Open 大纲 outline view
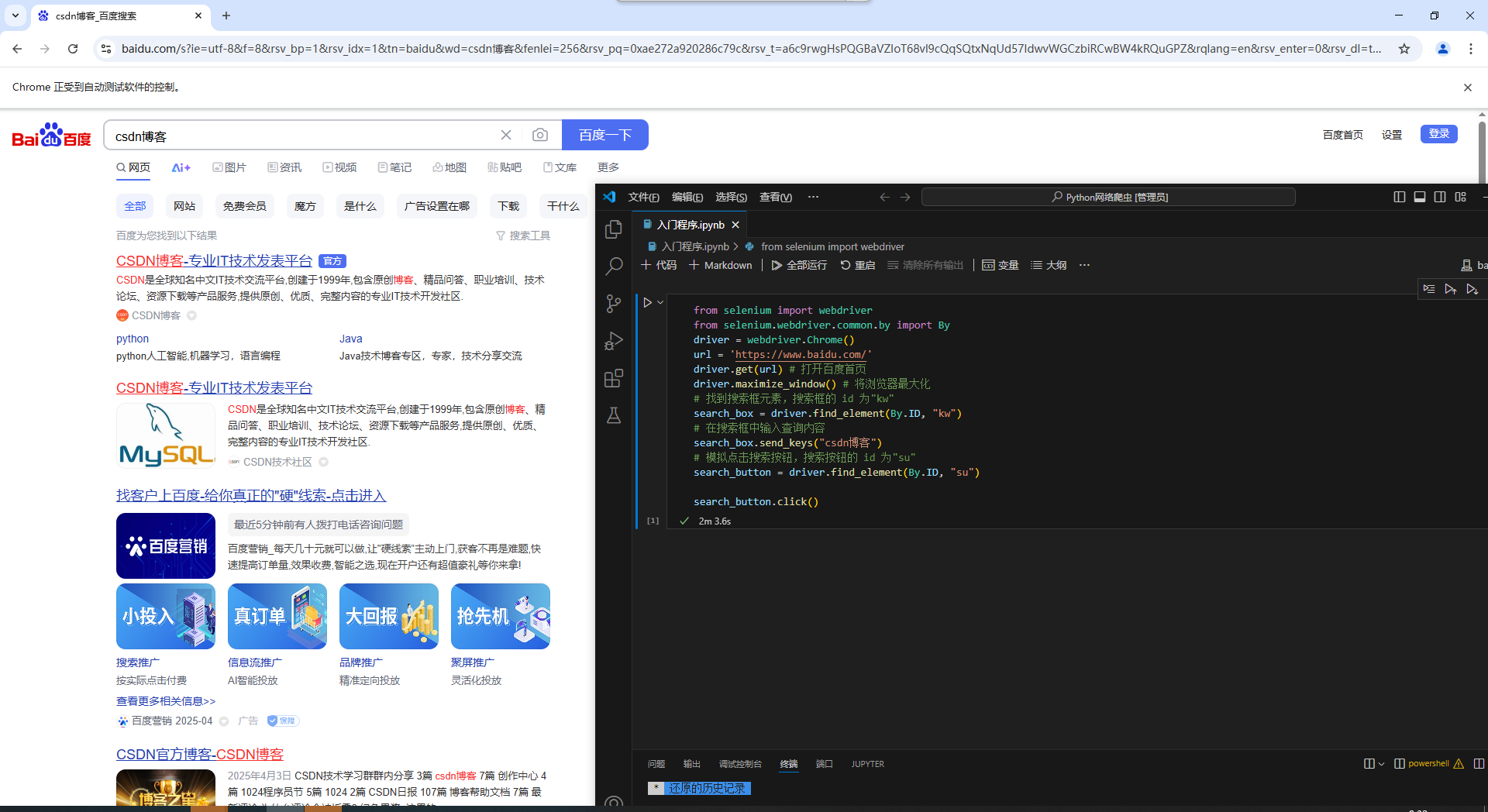 [1049, 265]
